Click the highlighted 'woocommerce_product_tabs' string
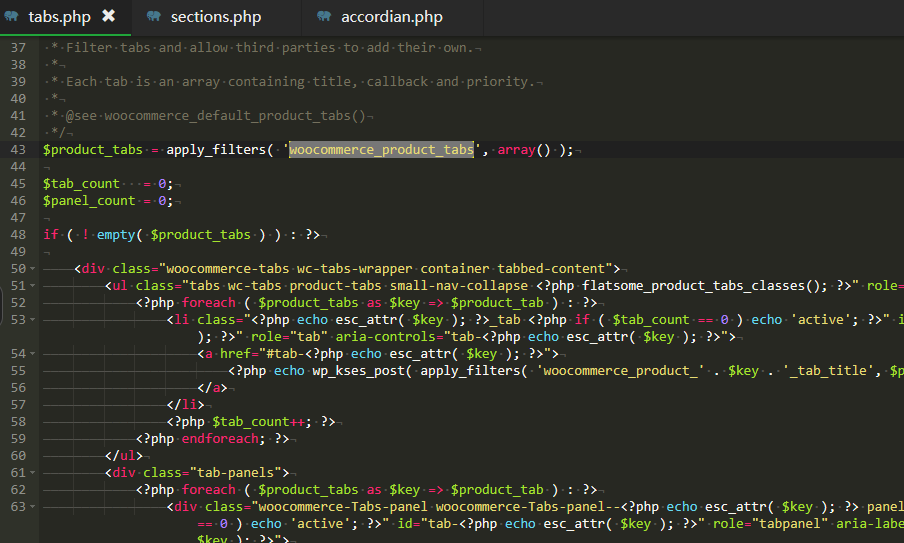This screenshot has height=543, width=904. click(381, 150)
